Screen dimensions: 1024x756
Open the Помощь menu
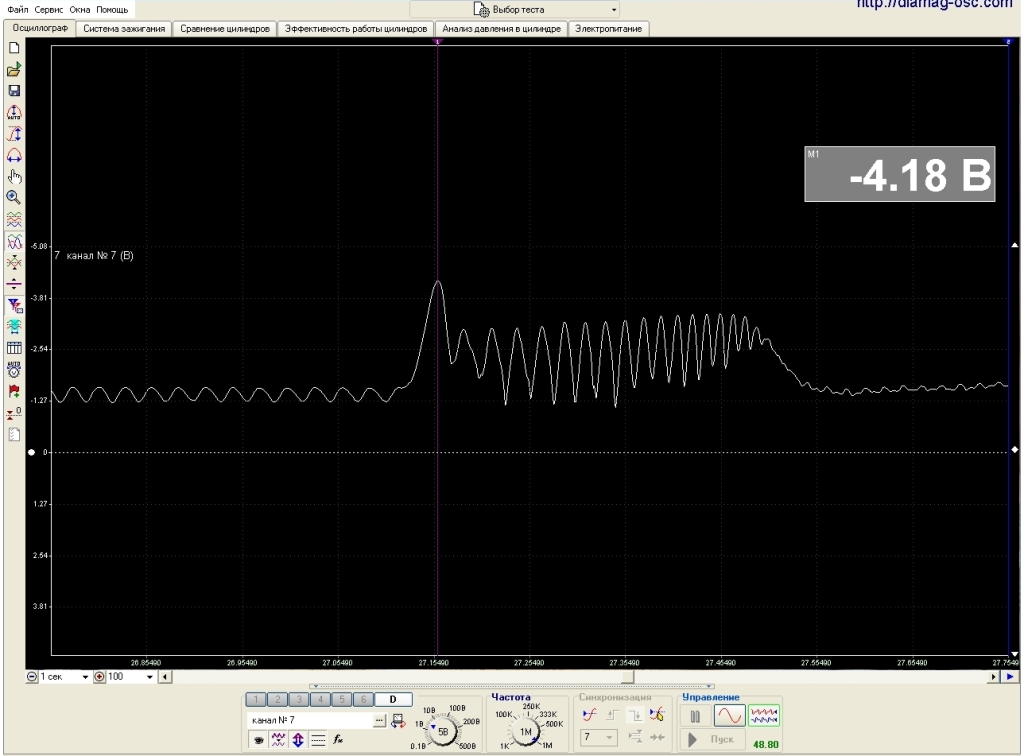click(112, 10)
